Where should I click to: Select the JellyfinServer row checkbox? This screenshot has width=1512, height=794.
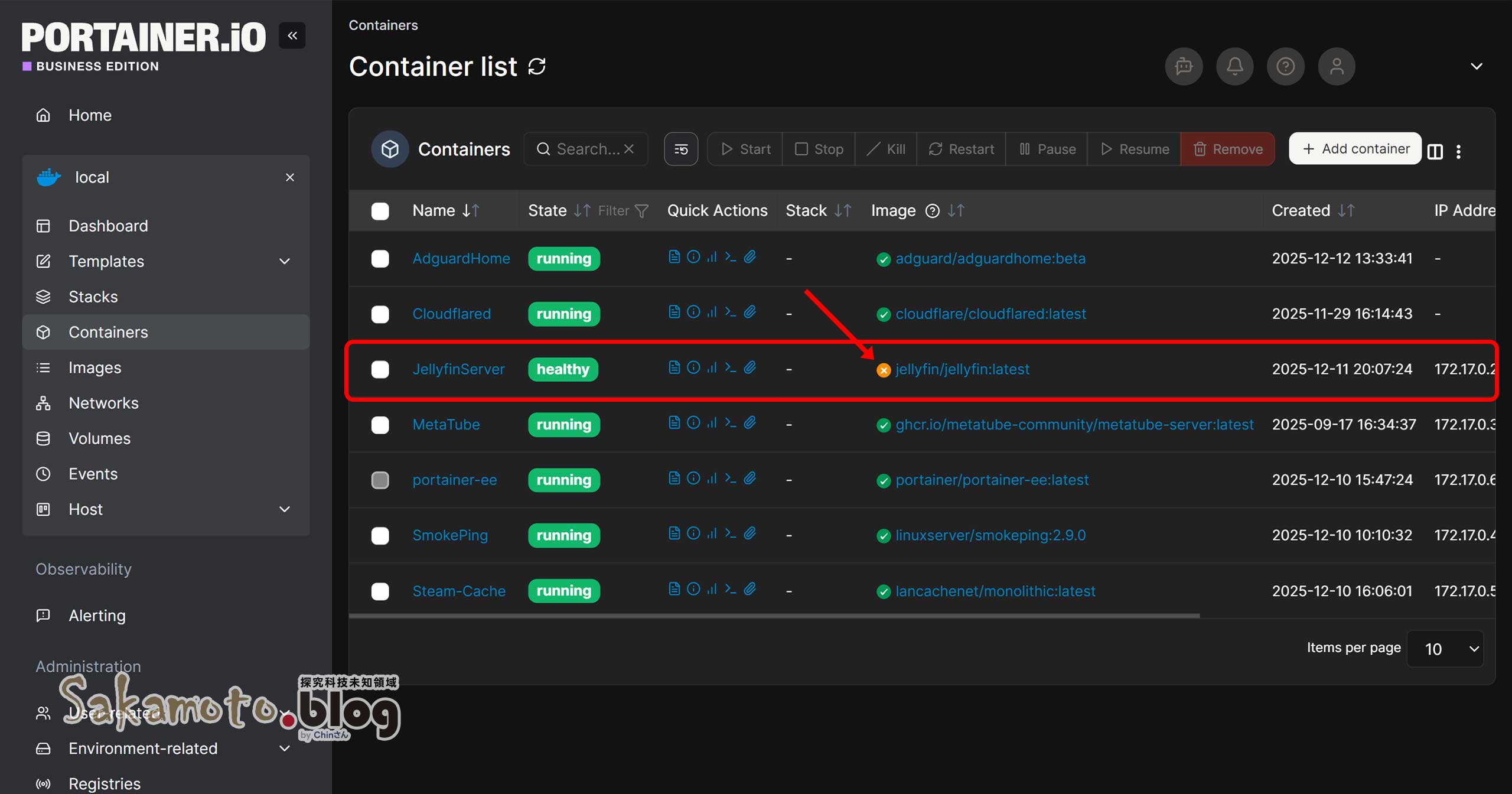(x=380, y=369)
